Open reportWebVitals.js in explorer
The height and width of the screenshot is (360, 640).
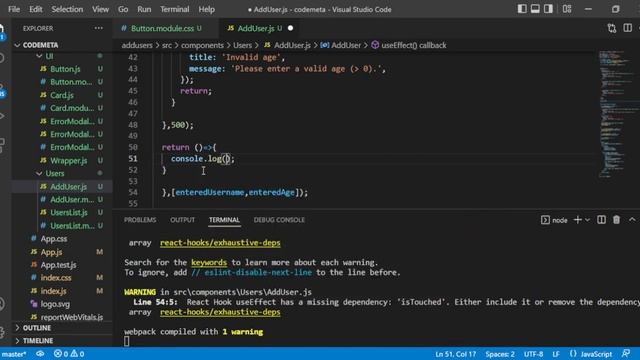click(x=71, y=317)
